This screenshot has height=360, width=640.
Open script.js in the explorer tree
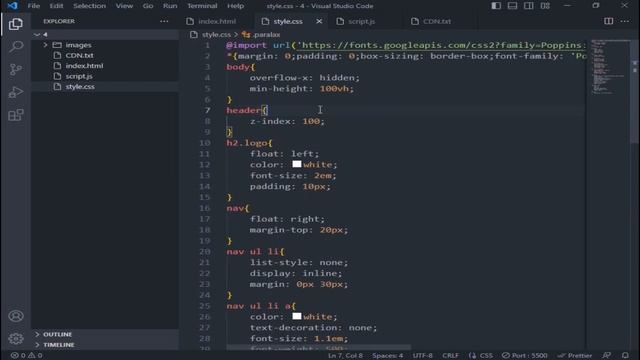coord(79,76)
